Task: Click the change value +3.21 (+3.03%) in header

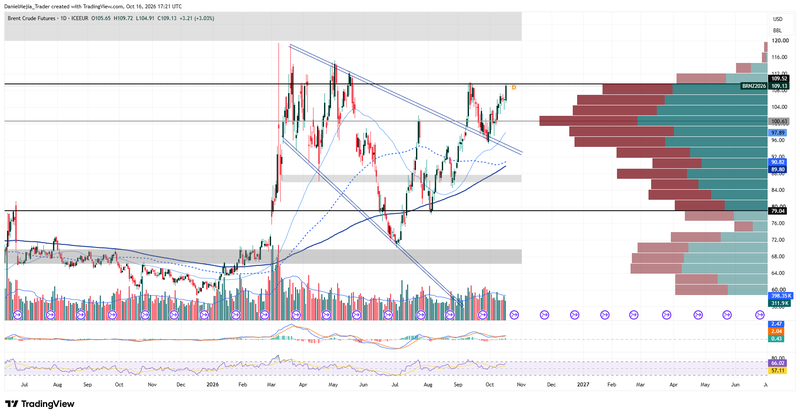Action: (197, 18)
